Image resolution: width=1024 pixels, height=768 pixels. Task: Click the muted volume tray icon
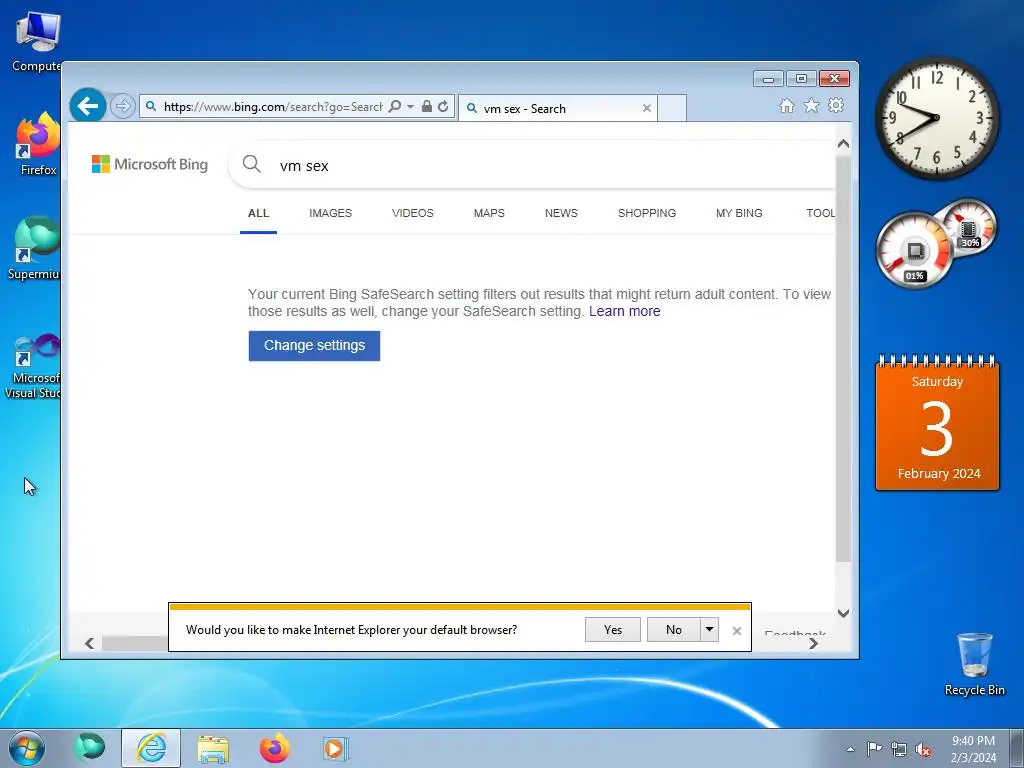coord(923,749)
